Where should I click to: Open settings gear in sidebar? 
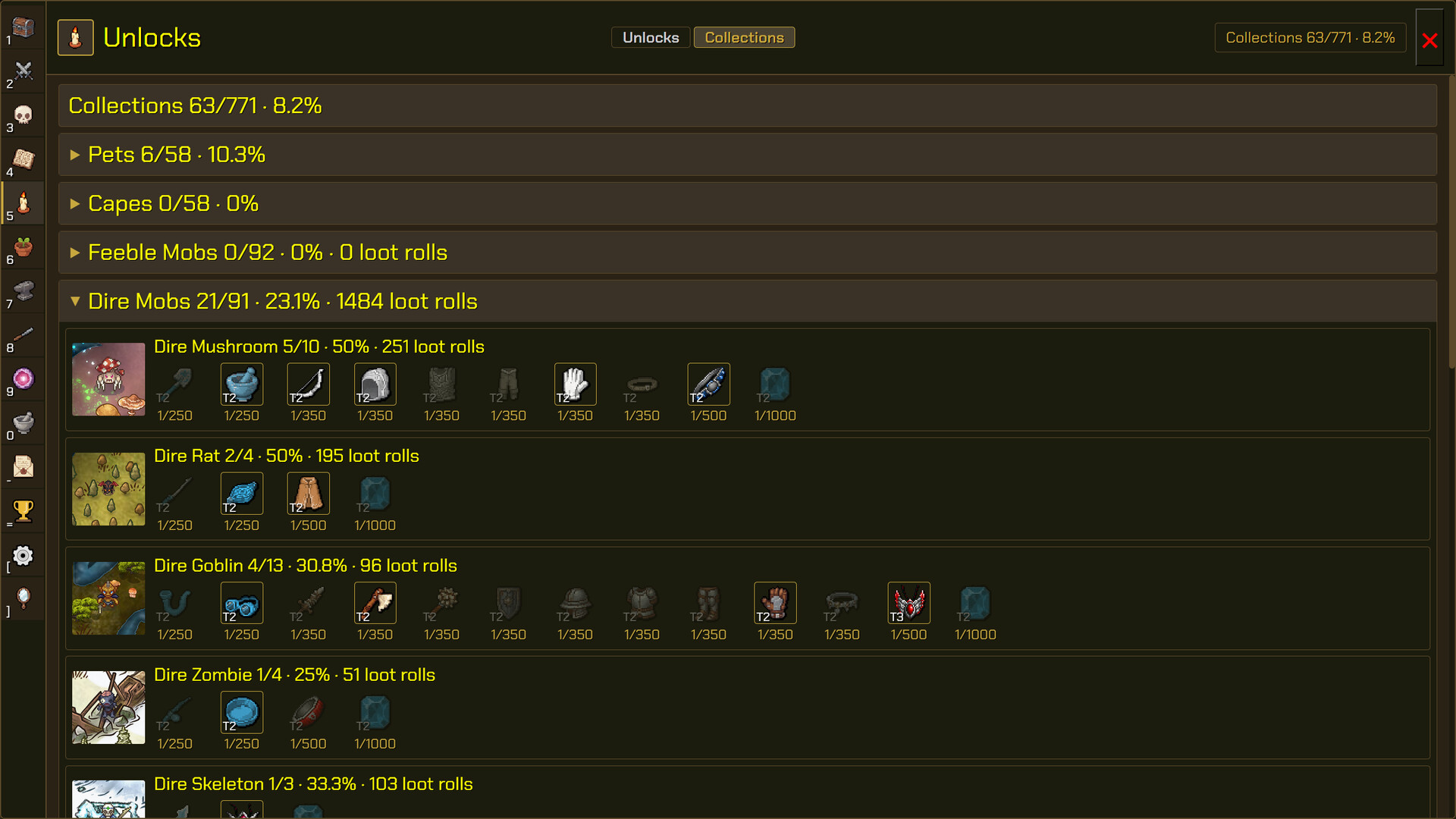pyautogui.click(x=24, y=556)
